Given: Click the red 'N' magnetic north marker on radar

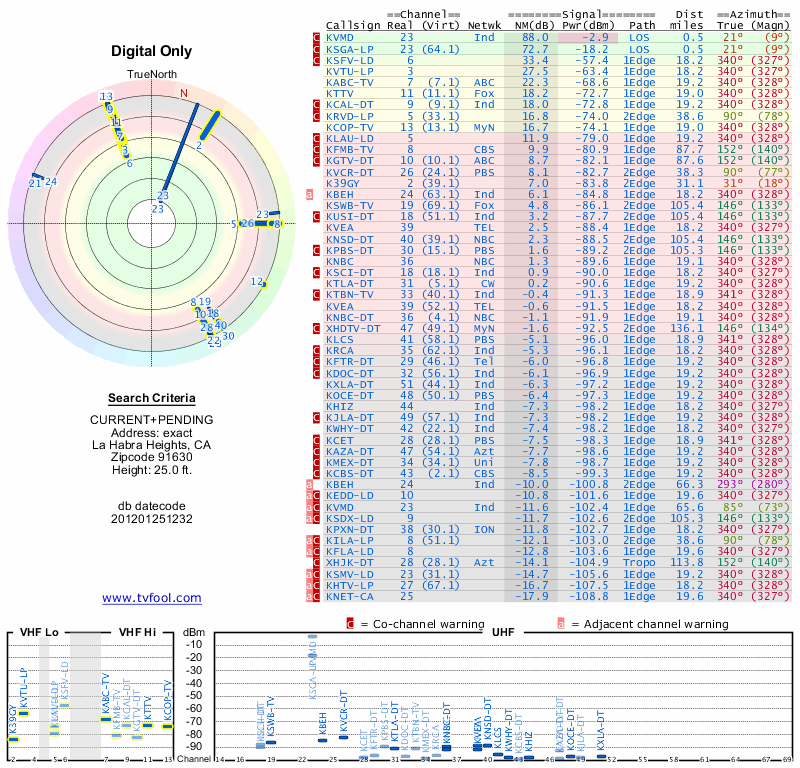Looking at the screenshot, I should click(184, 93).
